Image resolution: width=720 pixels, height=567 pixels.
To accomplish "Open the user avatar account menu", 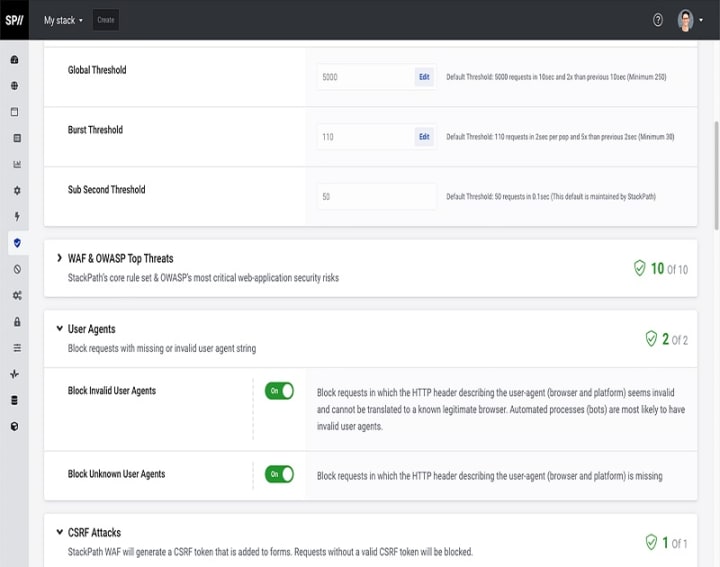I will tap(689, 20).
